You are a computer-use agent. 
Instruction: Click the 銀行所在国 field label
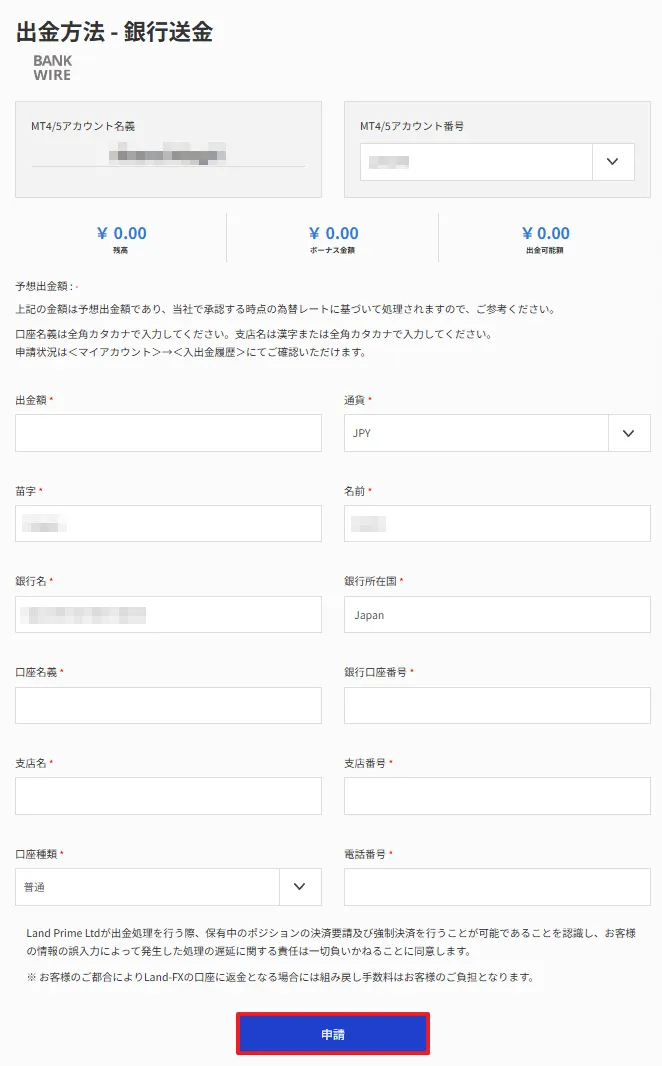point(370,581)
